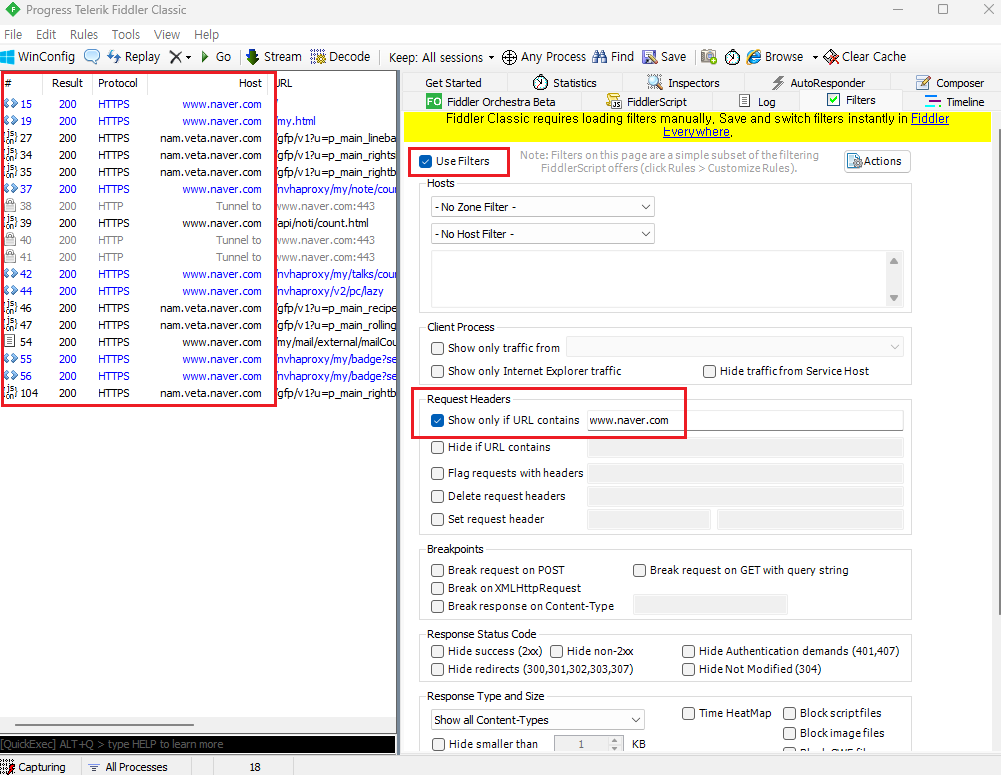The height and width of the screenshot is (775, 1001).
Task: Open the Get Started tab
Action: tap(453, 83)
